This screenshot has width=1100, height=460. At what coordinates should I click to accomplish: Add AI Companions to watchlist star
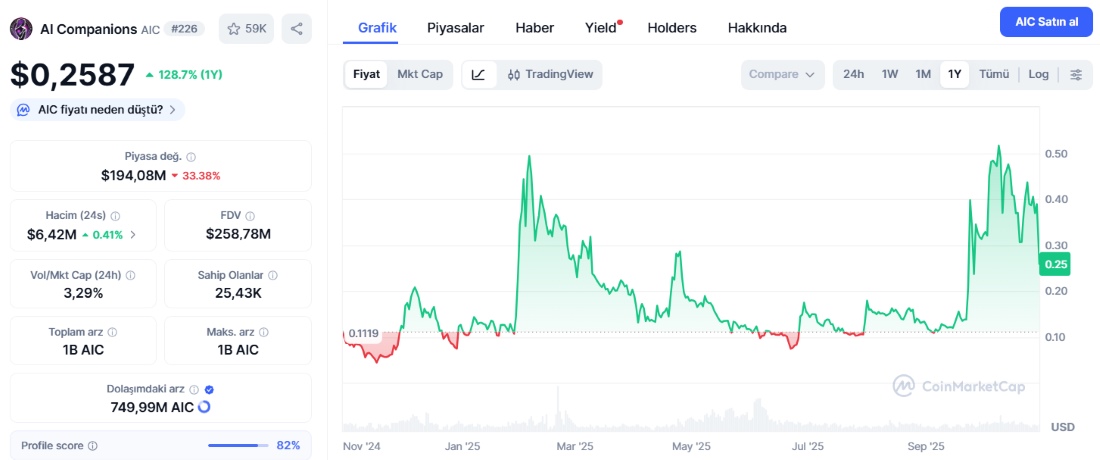tap(246, 29)
